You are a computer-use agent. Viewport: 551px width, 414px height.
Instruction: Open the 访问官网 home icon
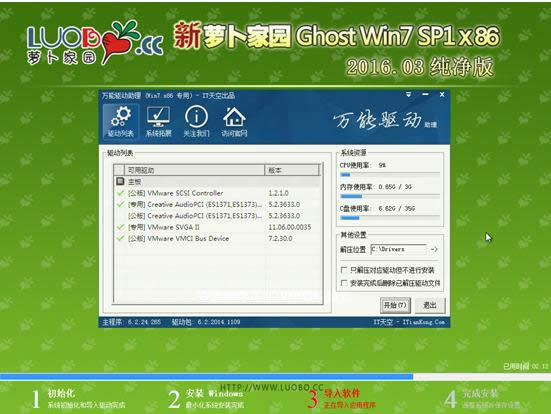click(234, 122)
